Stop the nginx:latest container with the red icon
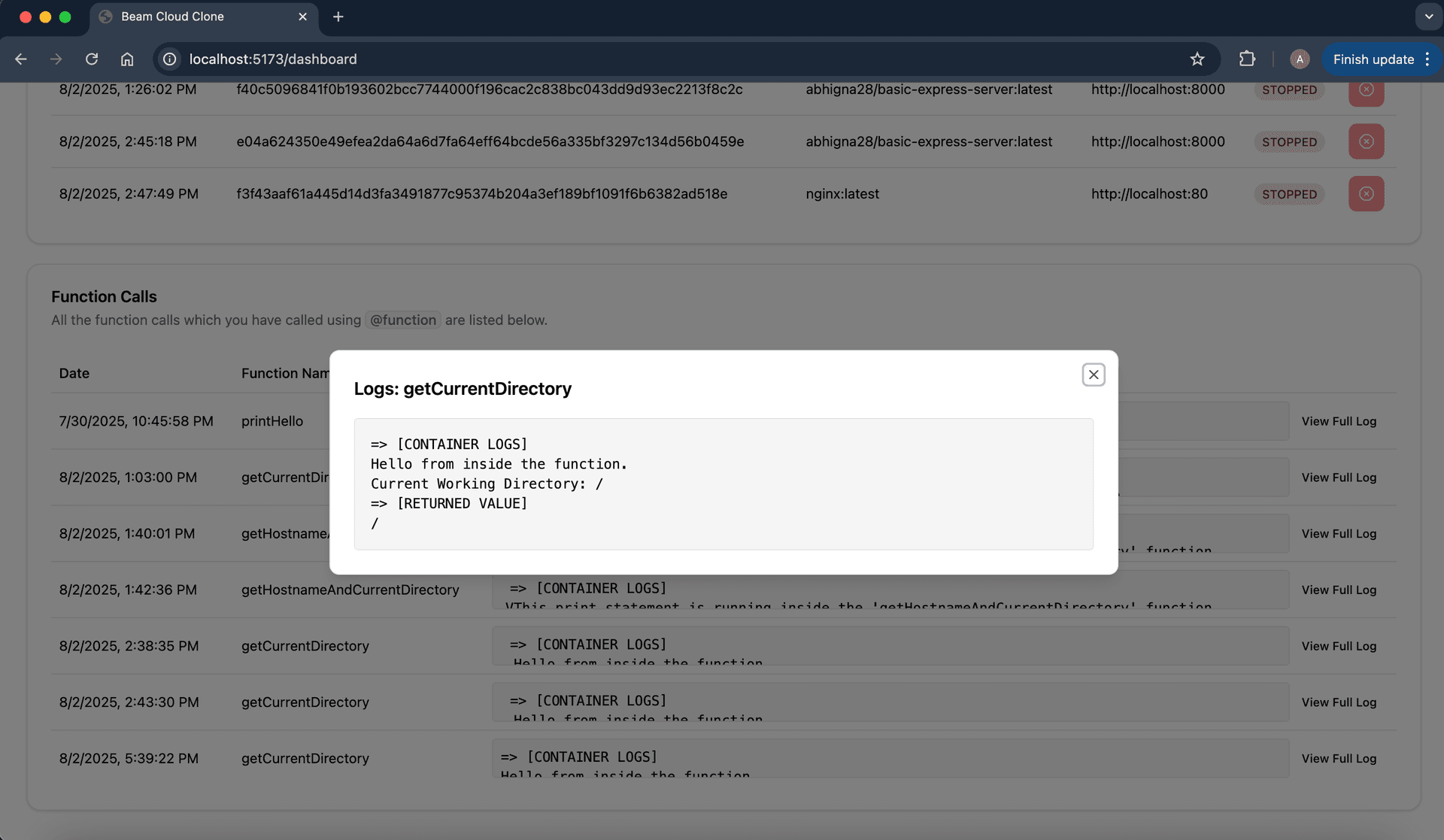 1366,194
